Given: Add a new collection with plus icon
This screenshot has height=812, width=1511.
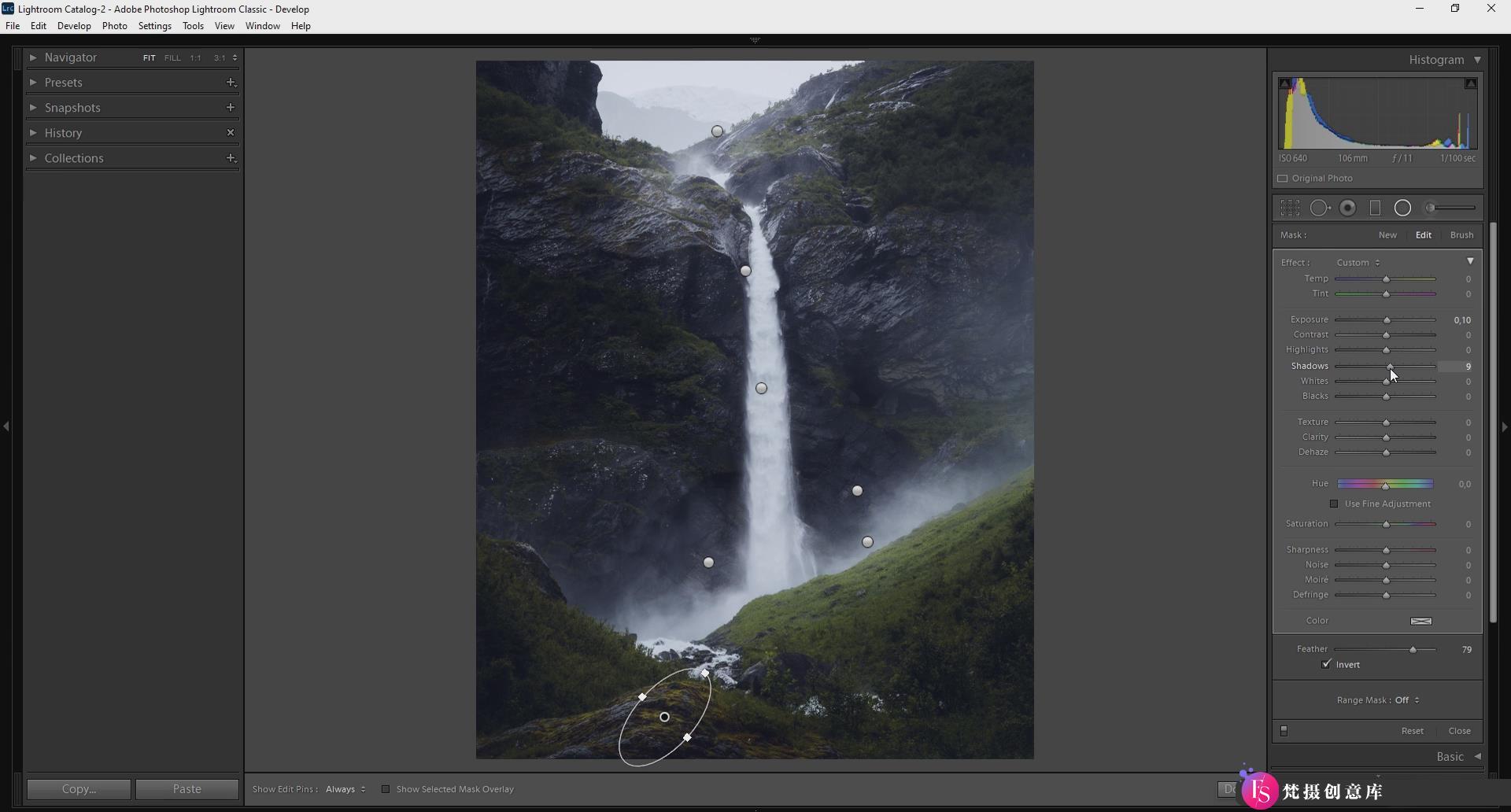Looking at the screenshot, I should [x=231, y=157].
